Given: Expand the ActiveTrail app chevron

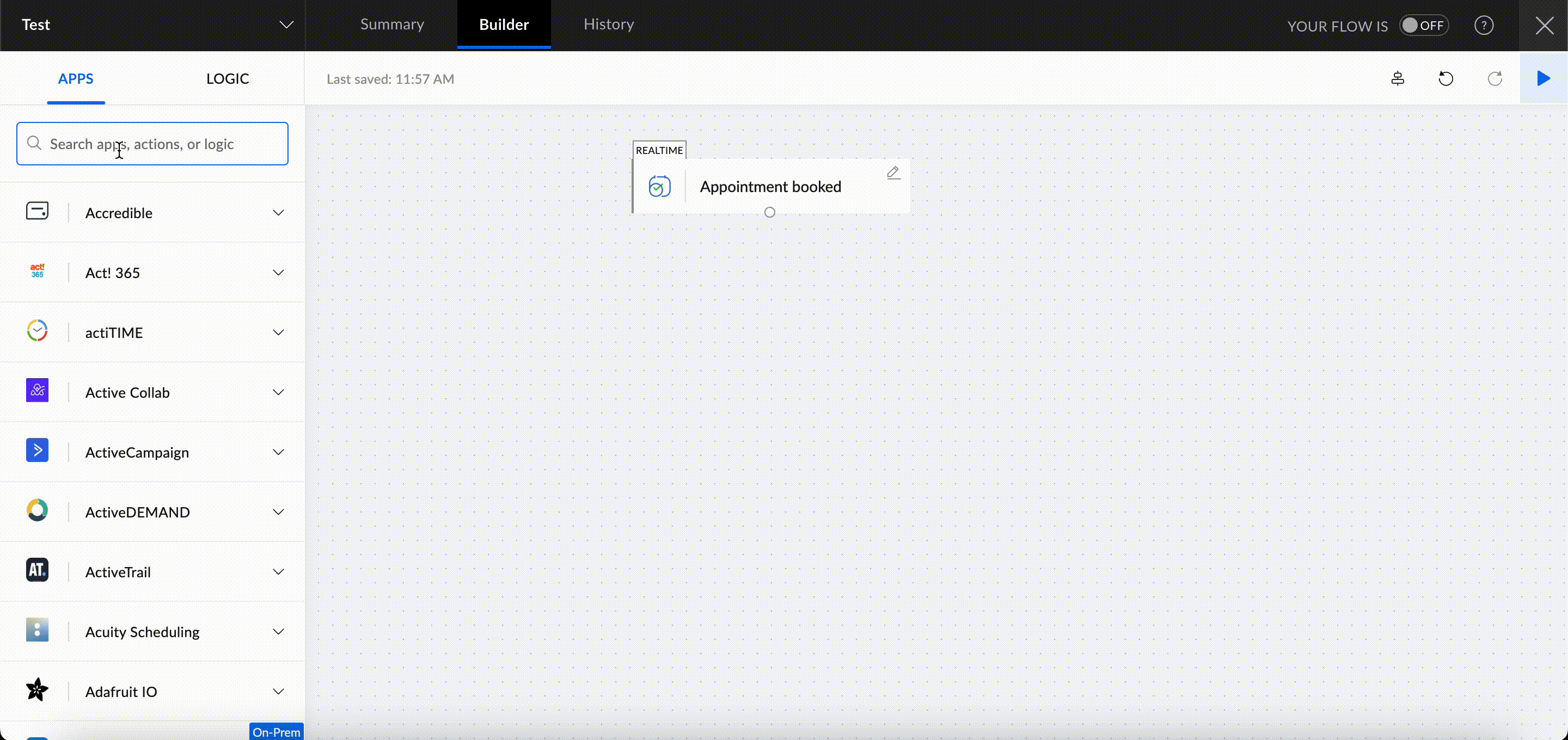Looking at the screenshot, I should (278, 572).
